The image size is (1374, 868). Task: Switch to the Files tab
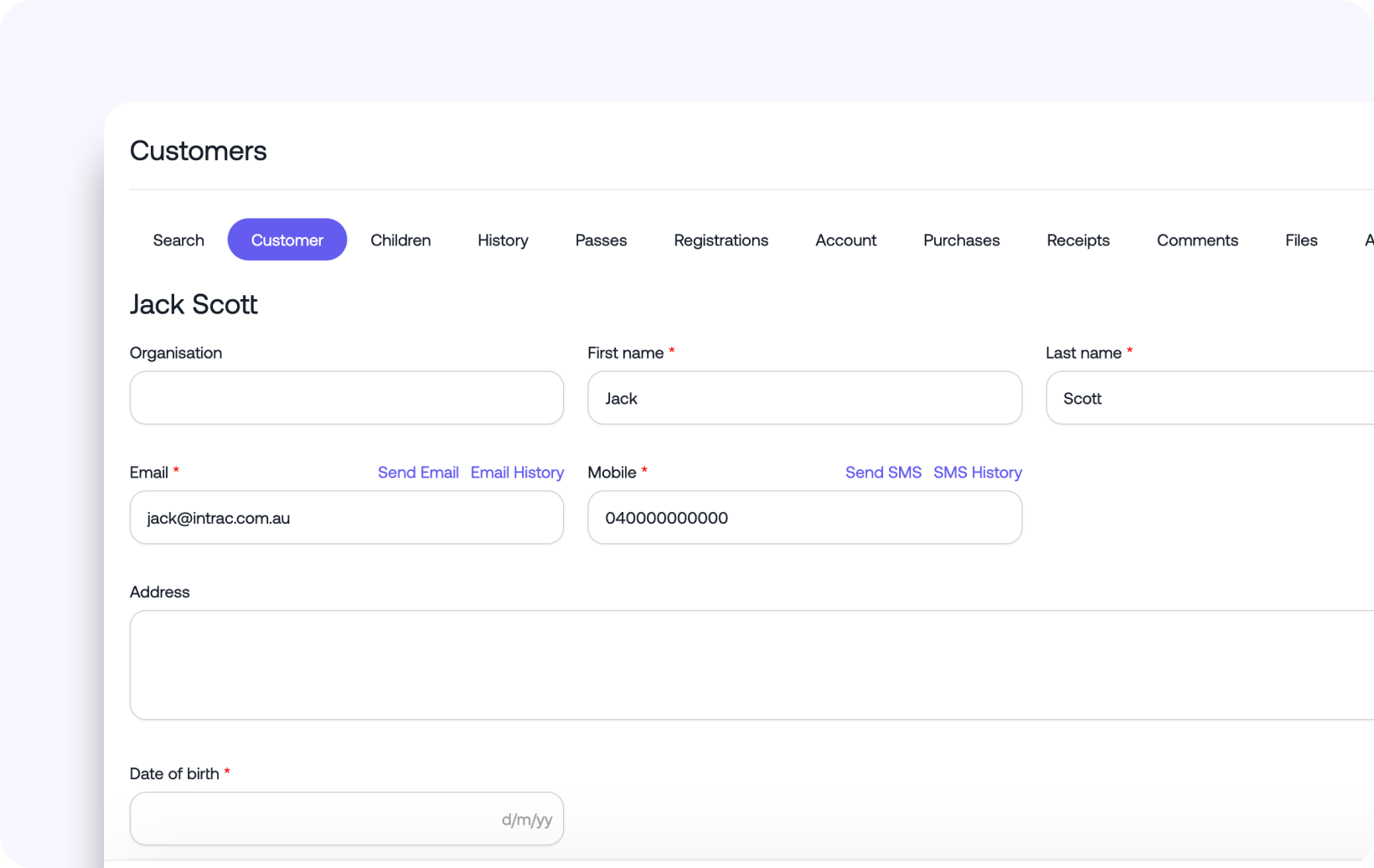pyautogui.click(x=1301, y=240)
